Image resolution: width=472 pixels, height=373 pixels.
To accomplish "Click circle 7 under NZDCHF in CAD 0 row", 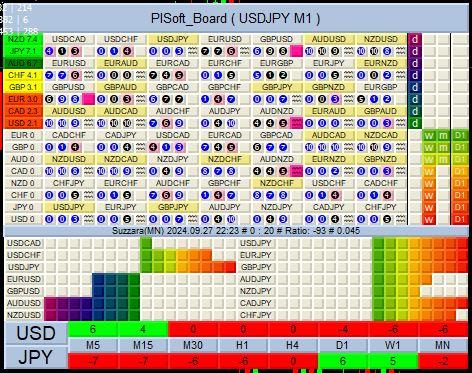I will click(218, 171).
